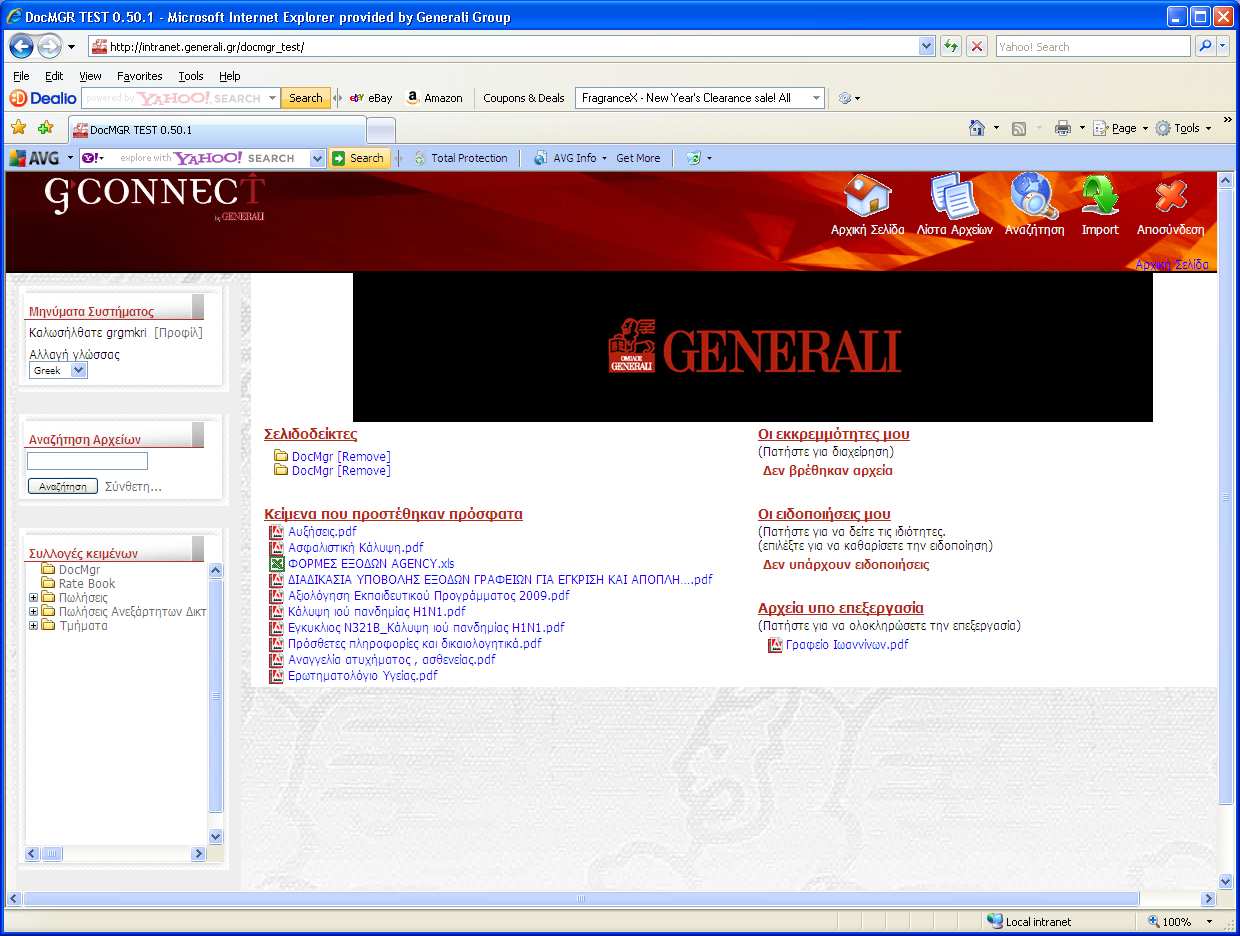Expand the Πωλήσεις tree folder
Viewport: 1240px width, 936px height.
pyautogui.click(x=34, y=598)
